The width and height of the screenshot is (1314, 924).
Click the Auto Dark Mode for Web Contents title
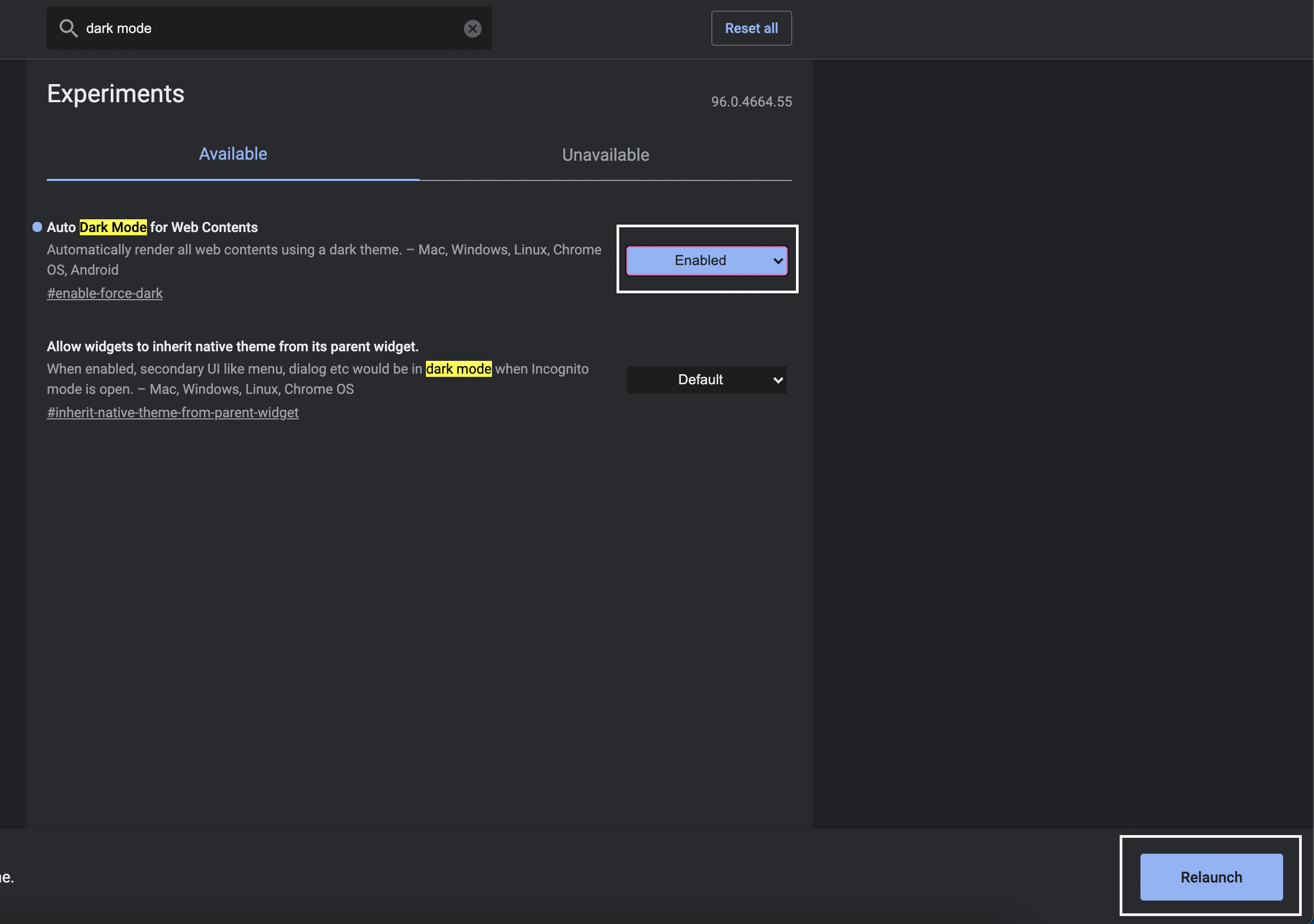152,227
